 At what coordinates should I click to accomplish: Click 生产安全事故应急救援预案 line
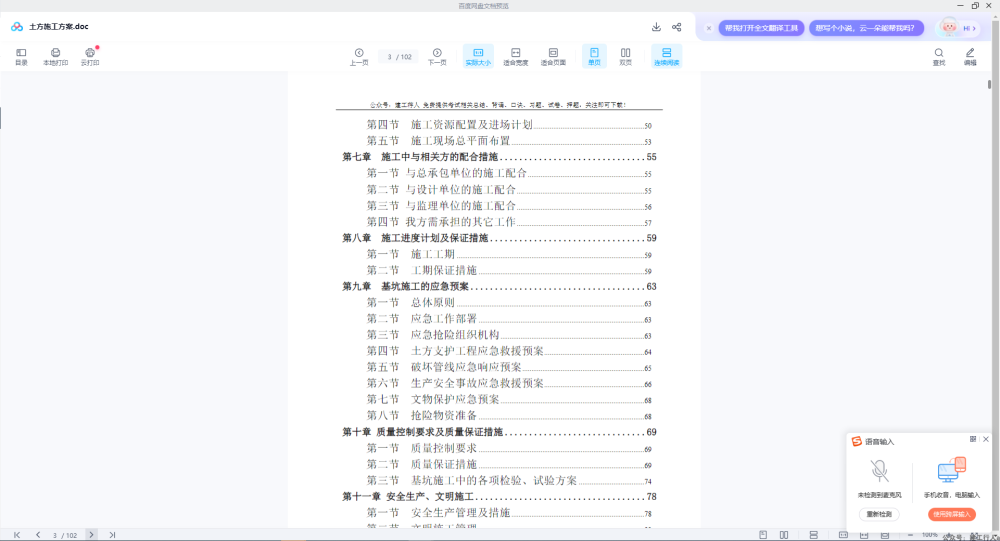pyautogui.click(x=509, y=383)
